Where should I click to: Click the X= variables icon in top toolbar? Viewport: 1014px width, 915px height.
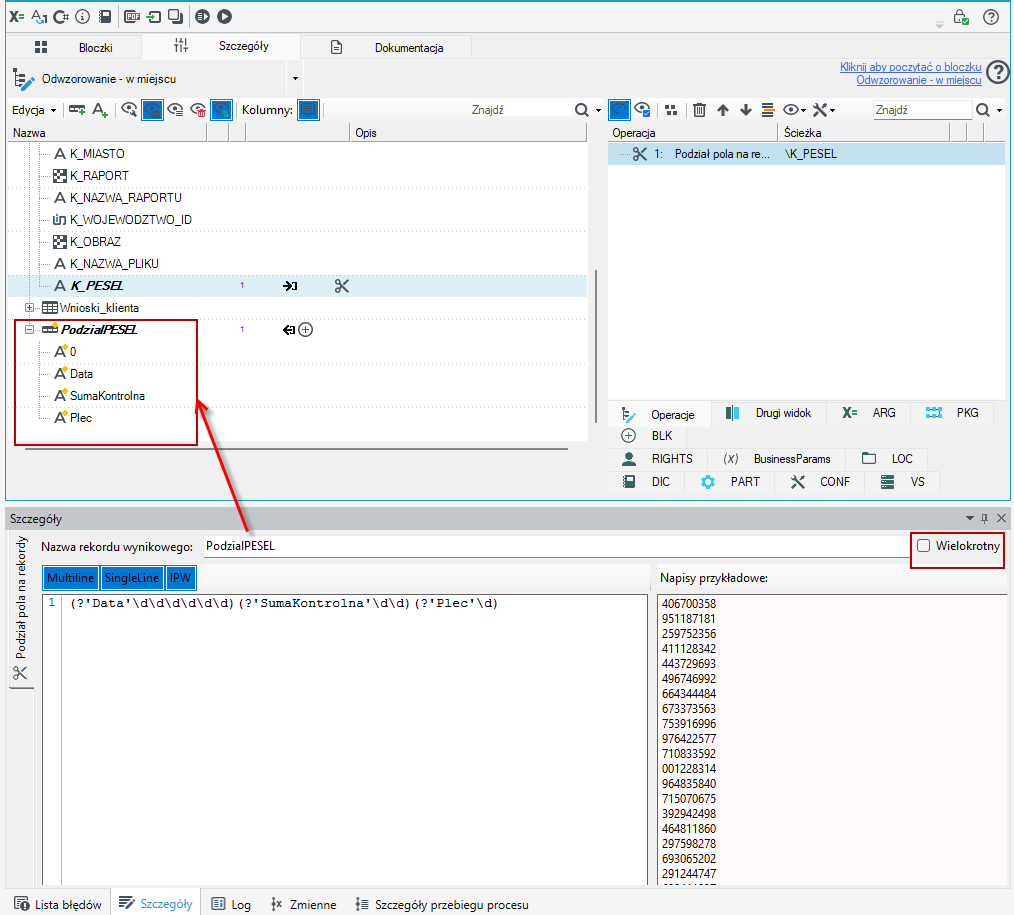(17, 17)
